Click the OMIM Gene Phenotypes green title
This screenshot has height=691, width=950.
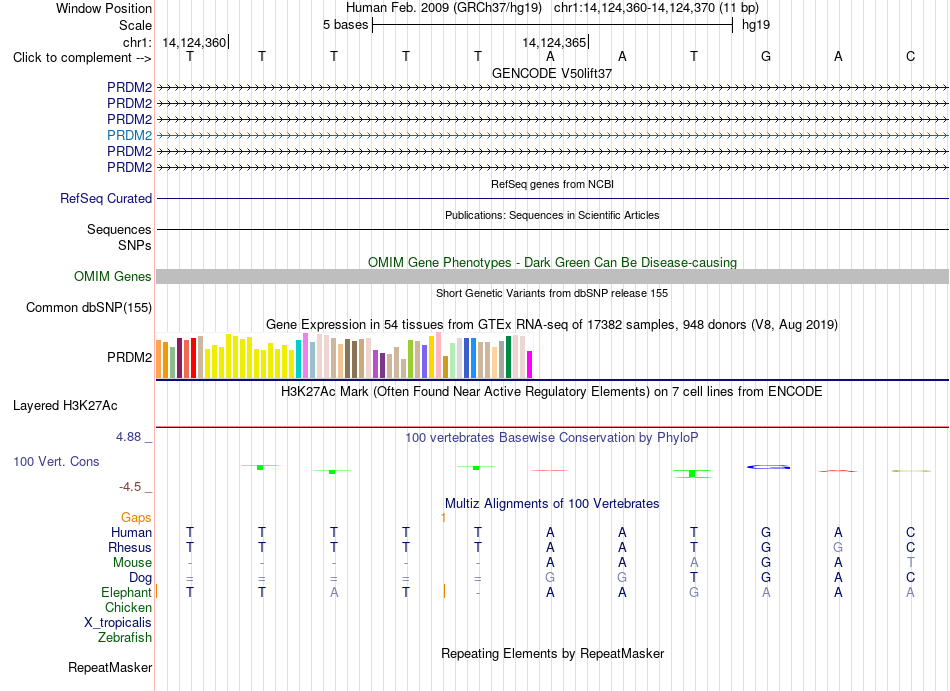[553, 262]
